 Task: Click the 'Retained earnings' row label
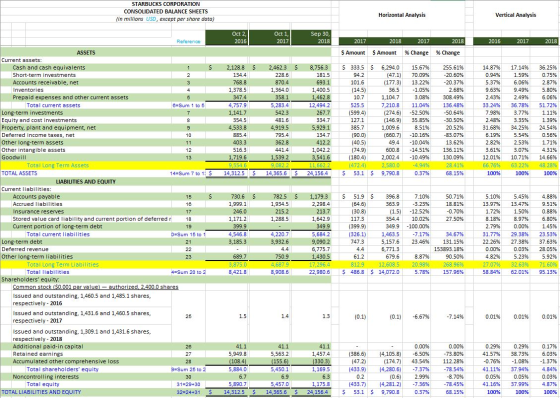coord(38,354)
